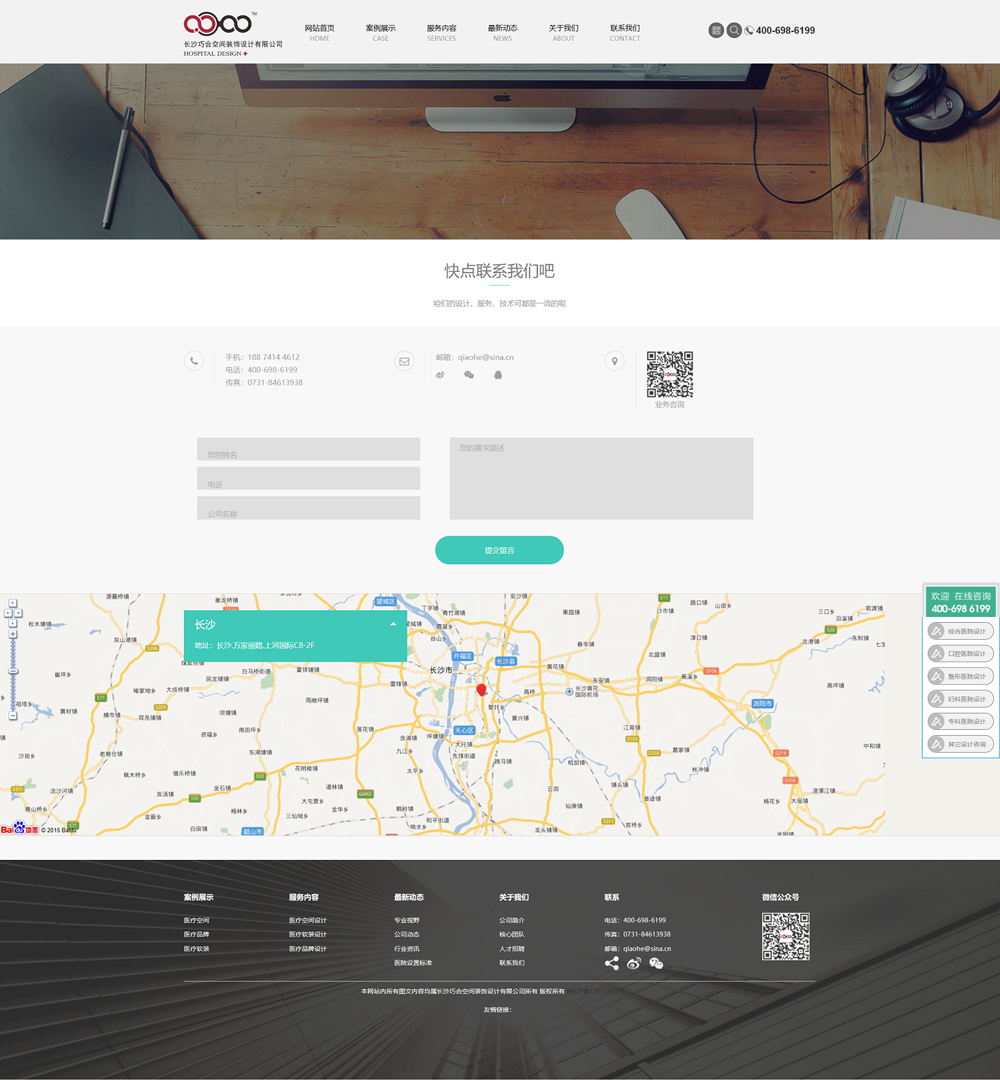The image size is (1000, 1080).
Task: Click the pencil icon beside 口腔医院设计
Action: [936, 653]
